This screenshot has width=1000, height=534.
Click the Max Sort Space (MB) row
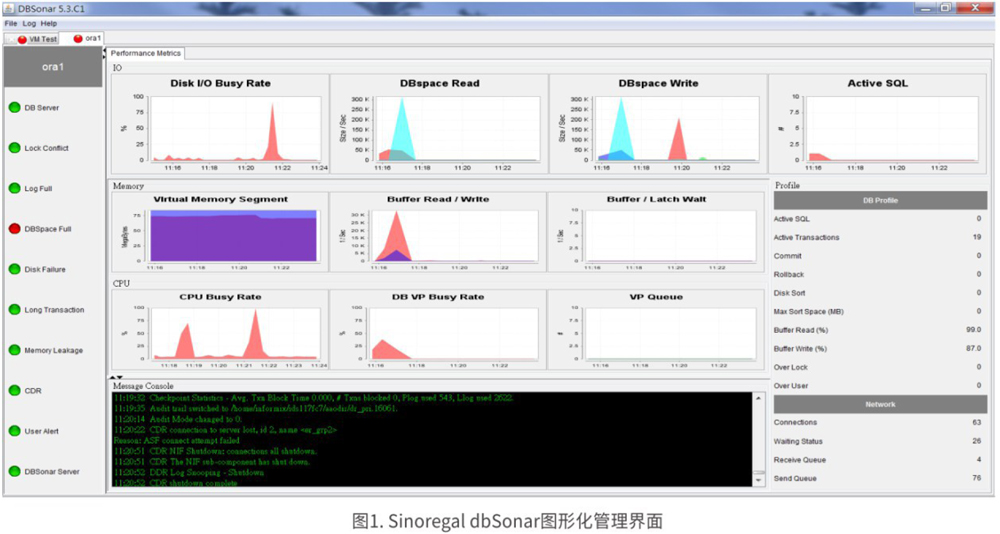tap(880, 311)
